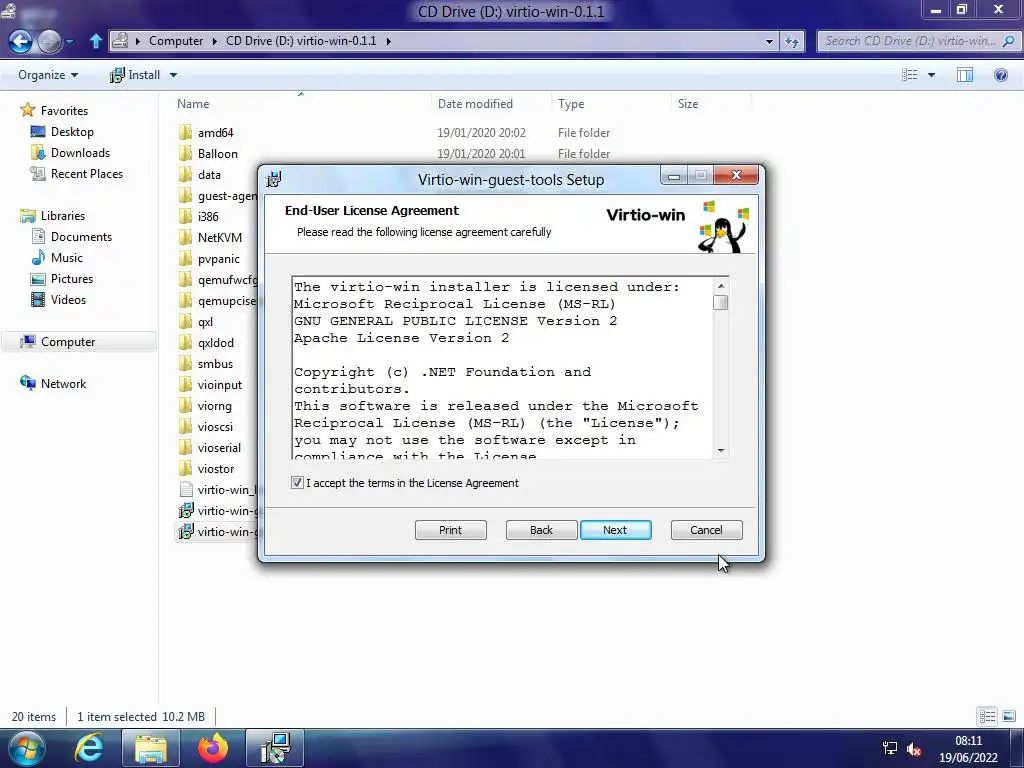The image size is (1024, 768).
Task: Switch to details view in status bar
Action: (x=987, y=716)
